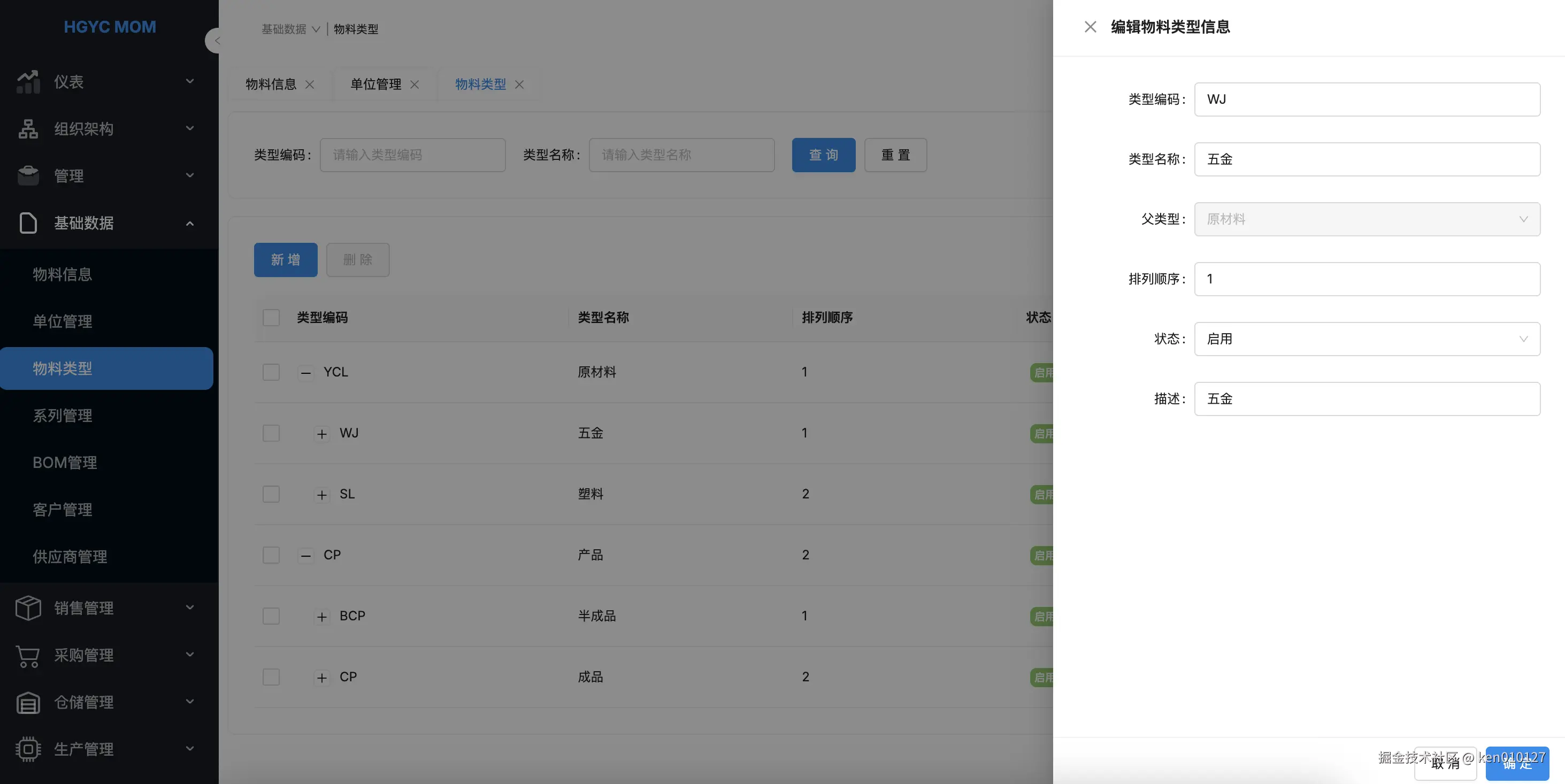The width and height of the screenshot is (1565, 784).
Task: Click the 销售管理 box icon
Action: coord(28,608)
